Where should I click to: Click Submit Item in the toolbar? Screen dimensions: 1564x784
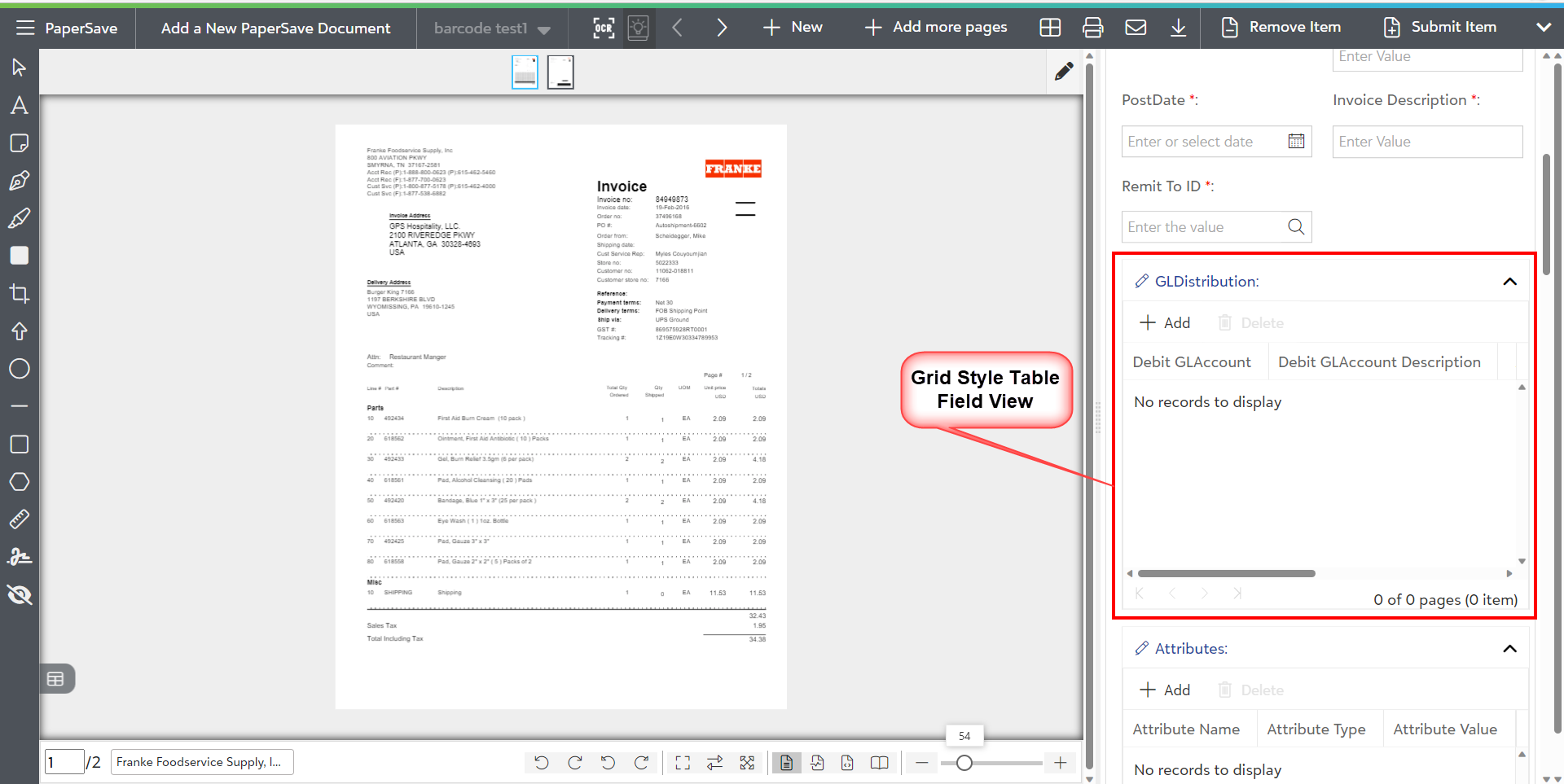1440,27
